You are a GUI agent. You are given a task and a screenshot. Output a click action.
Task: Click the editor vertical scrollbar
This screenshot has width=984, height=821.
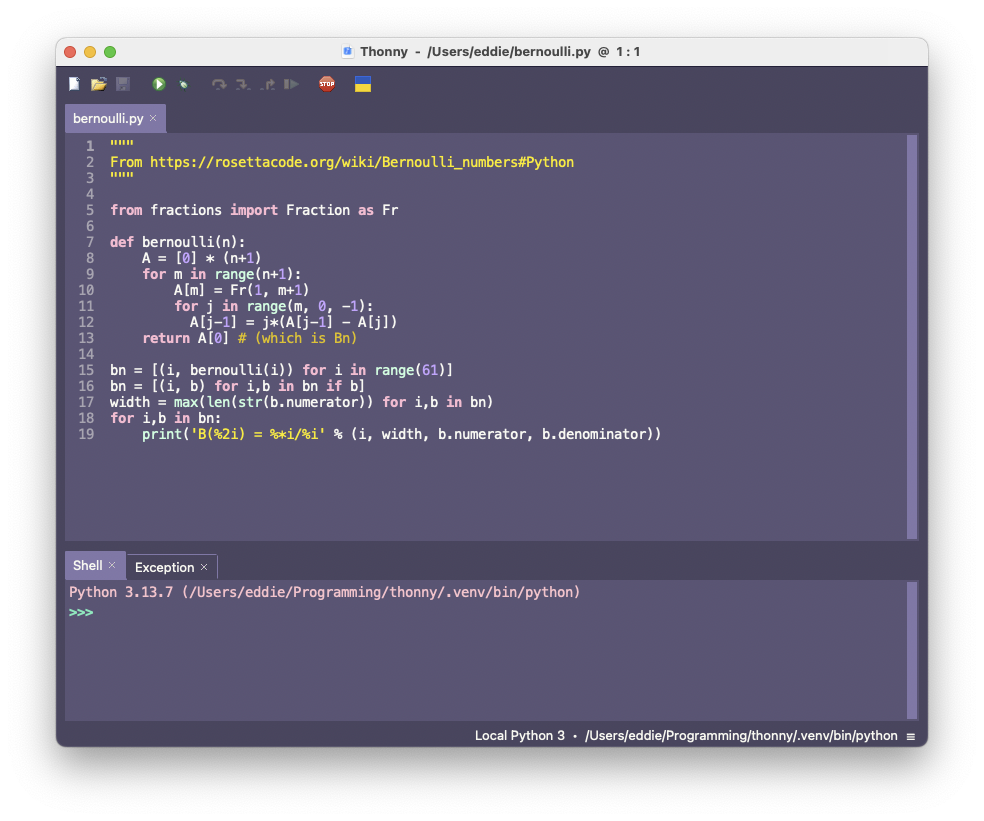[x=912, y=336]
